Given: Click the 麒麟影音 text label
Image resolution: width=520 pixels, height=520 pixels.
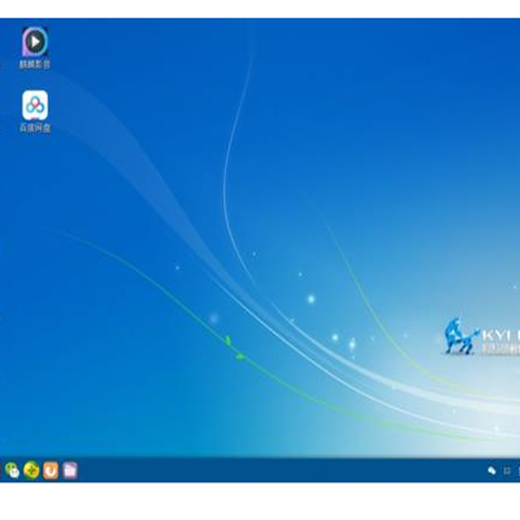Looking at the screenshot, I should pyautogui.click(x=35, y=64).
